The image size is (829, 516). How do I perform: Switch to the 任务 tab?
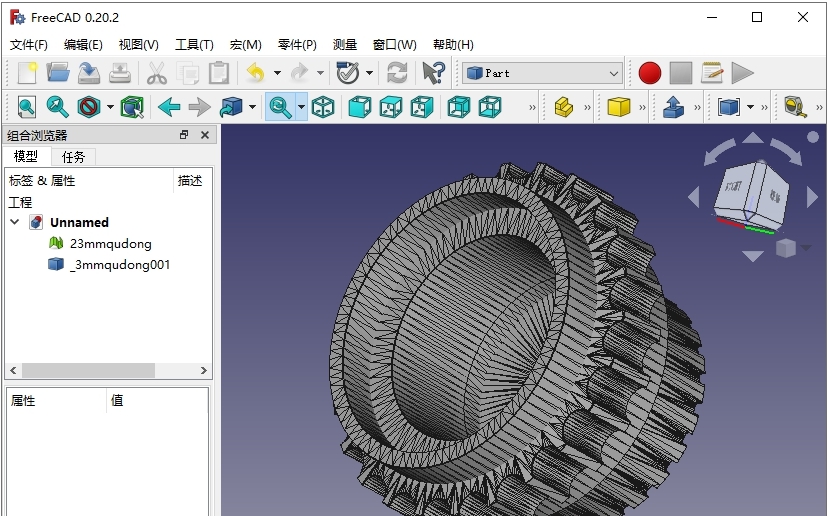[74, 157]
